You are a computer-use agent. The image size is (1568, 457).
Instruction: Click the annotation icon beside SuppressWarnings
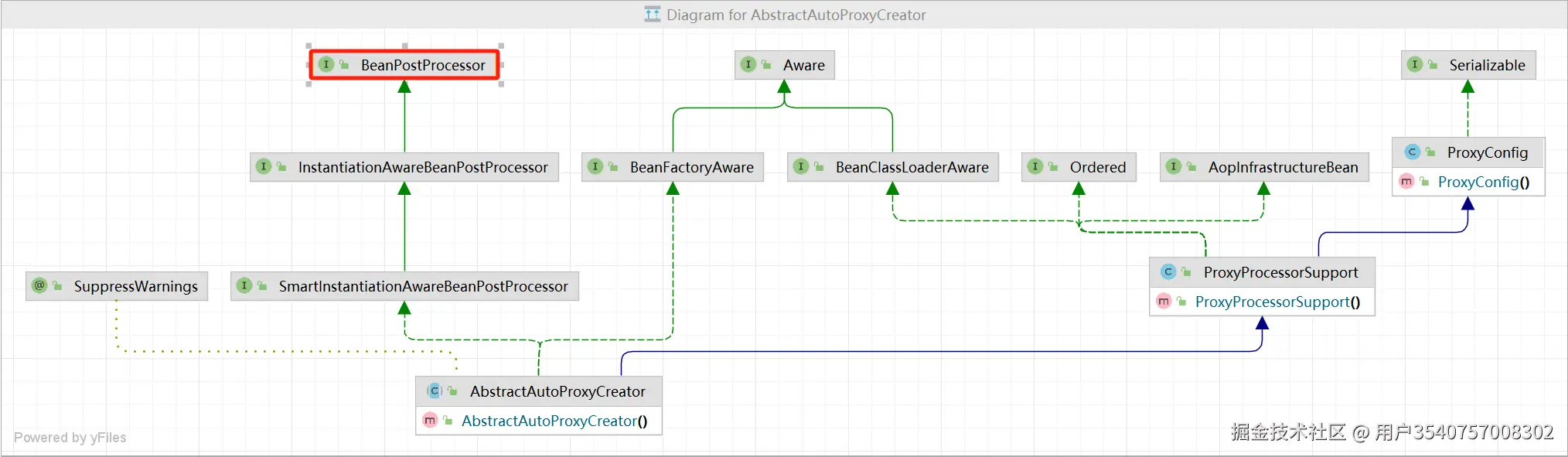point(39,286)
